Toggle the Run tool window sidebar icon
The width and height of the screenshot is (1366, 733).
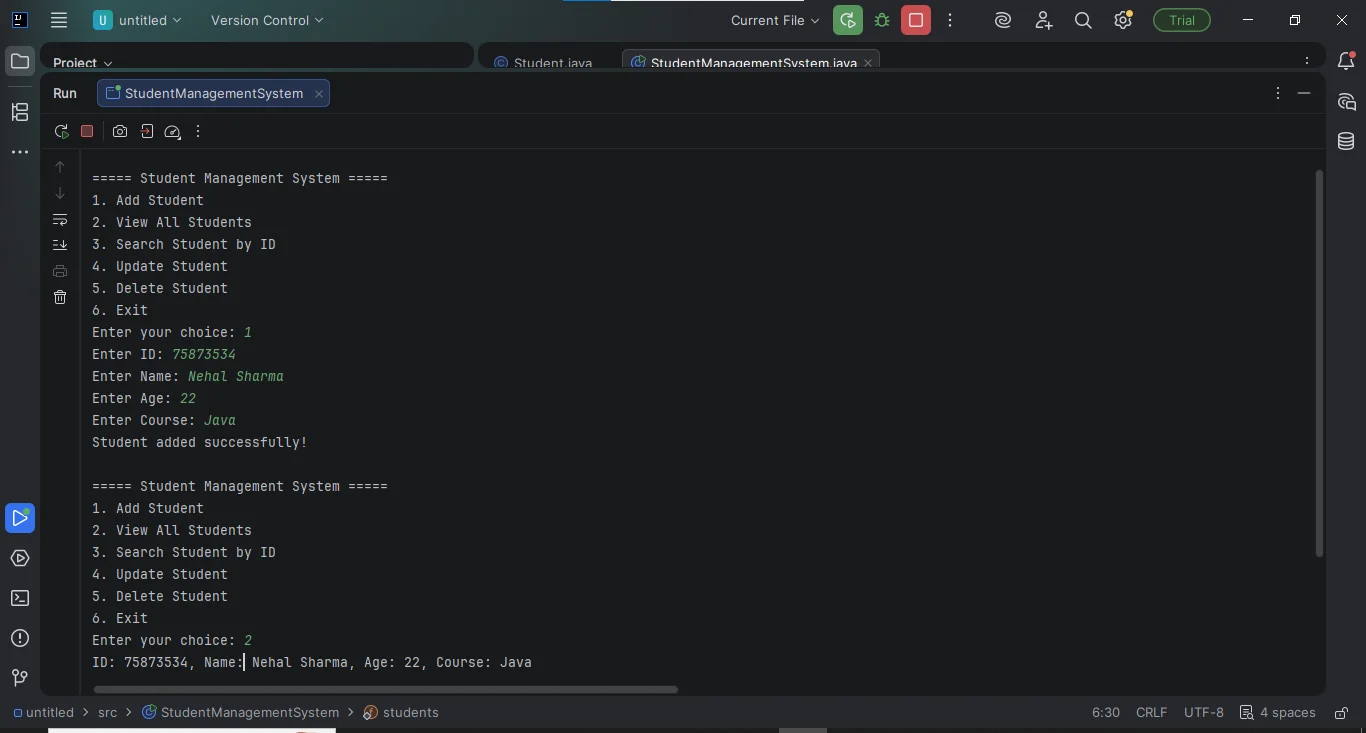click(x=20, y=518)
